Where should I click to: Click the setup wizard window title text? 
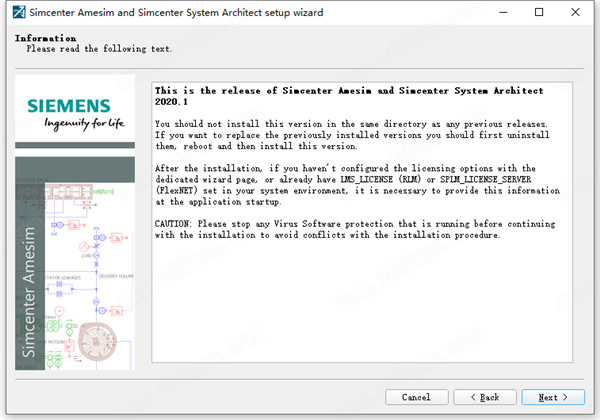coord(176,13)
